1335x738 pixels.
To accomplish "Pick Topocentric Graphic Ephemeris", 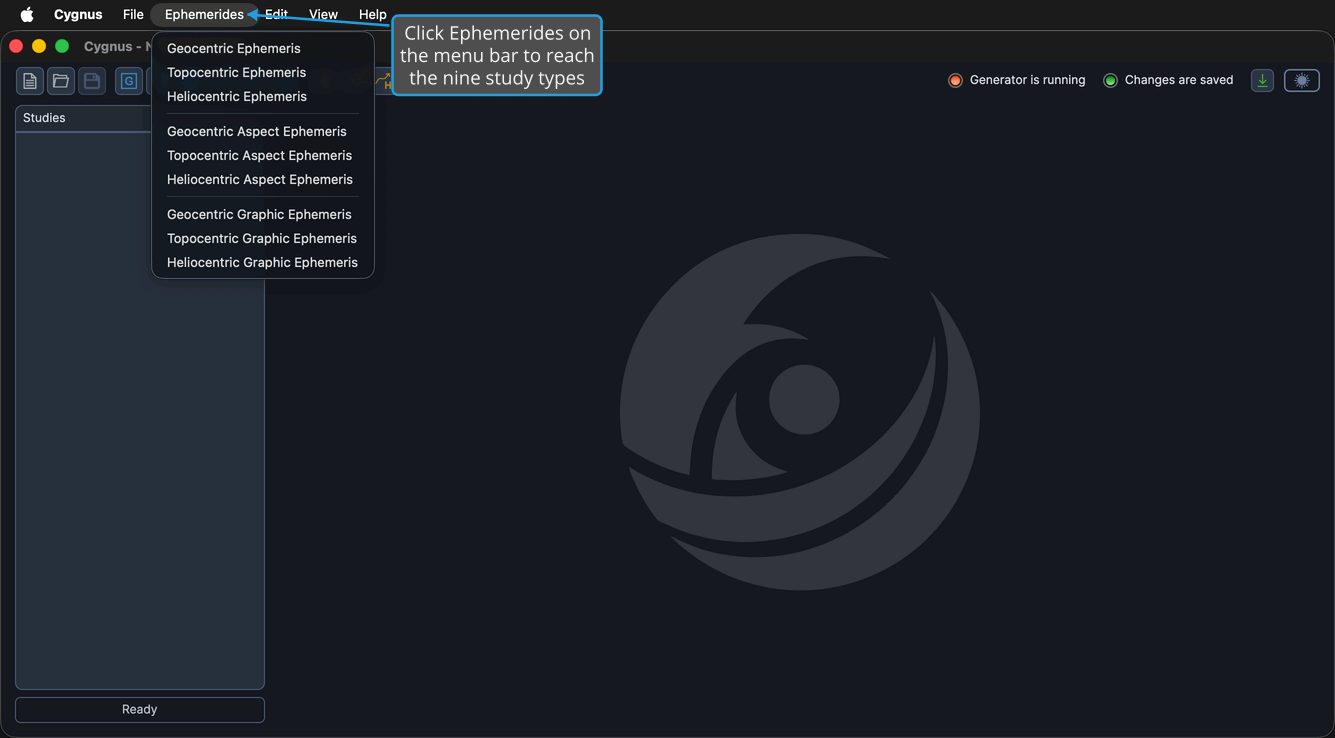I will 263,238.
